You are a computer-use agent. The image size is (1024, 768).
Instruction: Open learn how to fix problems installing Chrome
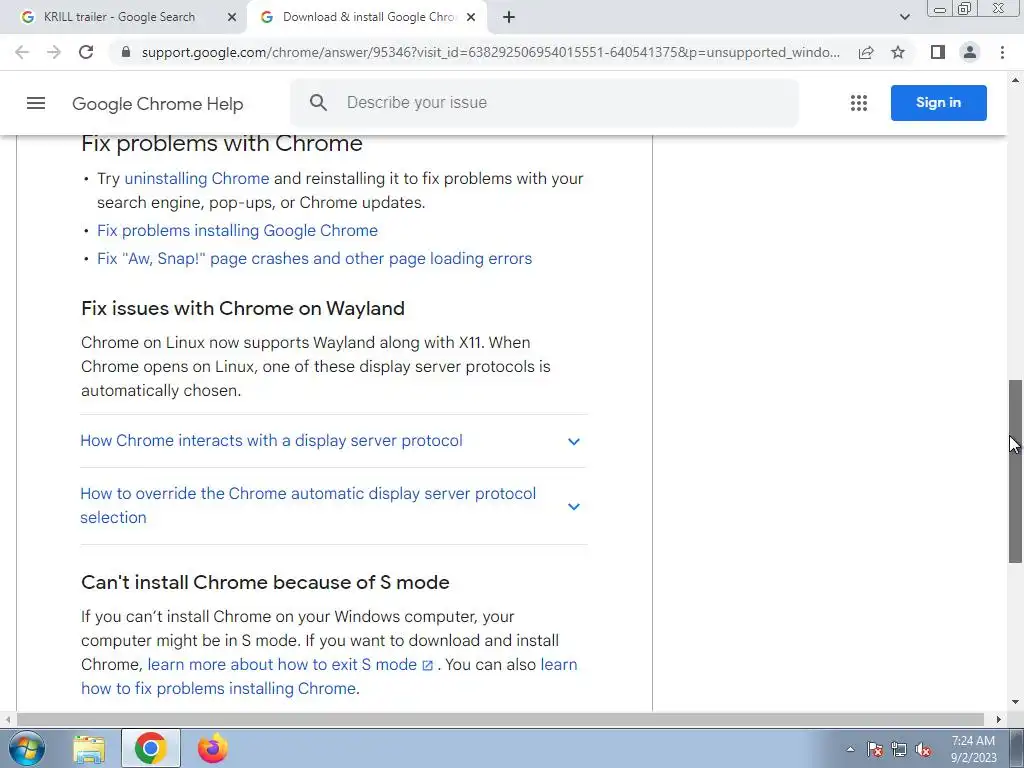[x=219, y=688]
